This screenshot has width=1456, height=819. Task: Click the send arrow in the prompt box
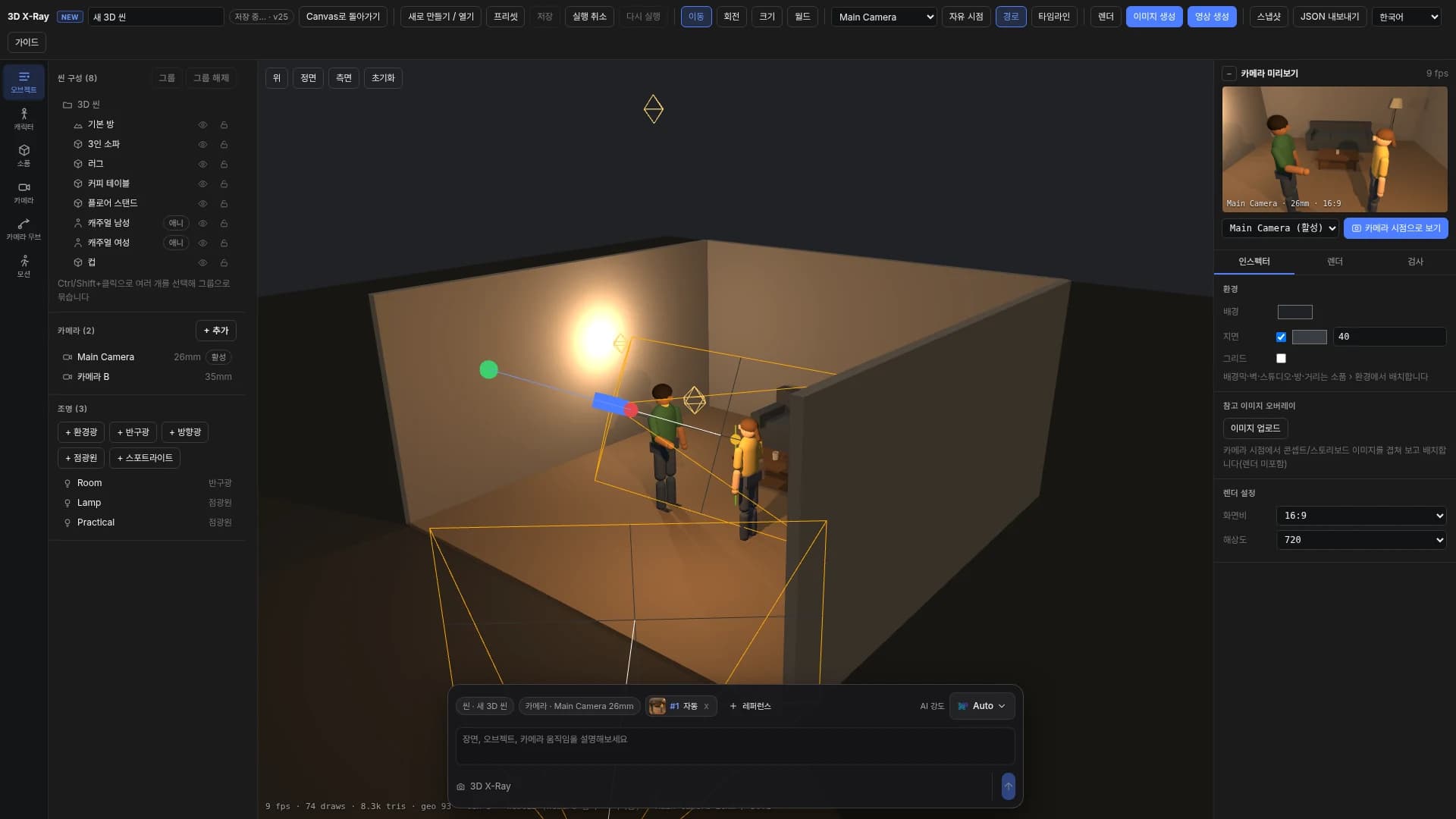point(1008,786)
